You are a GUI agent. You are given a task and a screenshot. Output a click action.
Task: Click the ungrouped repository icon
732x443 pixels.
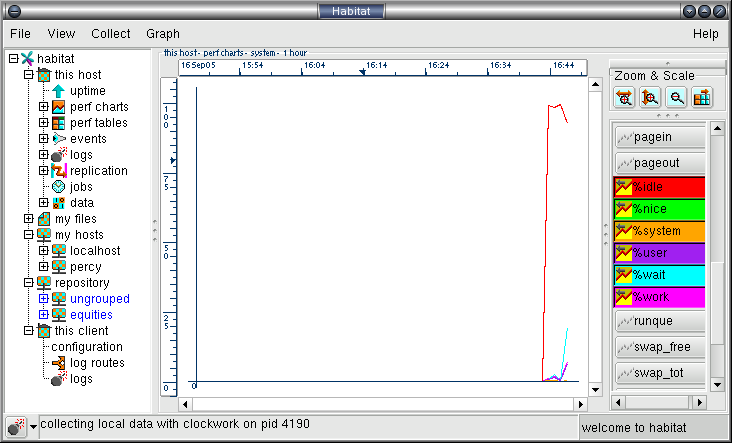(58, 299)
